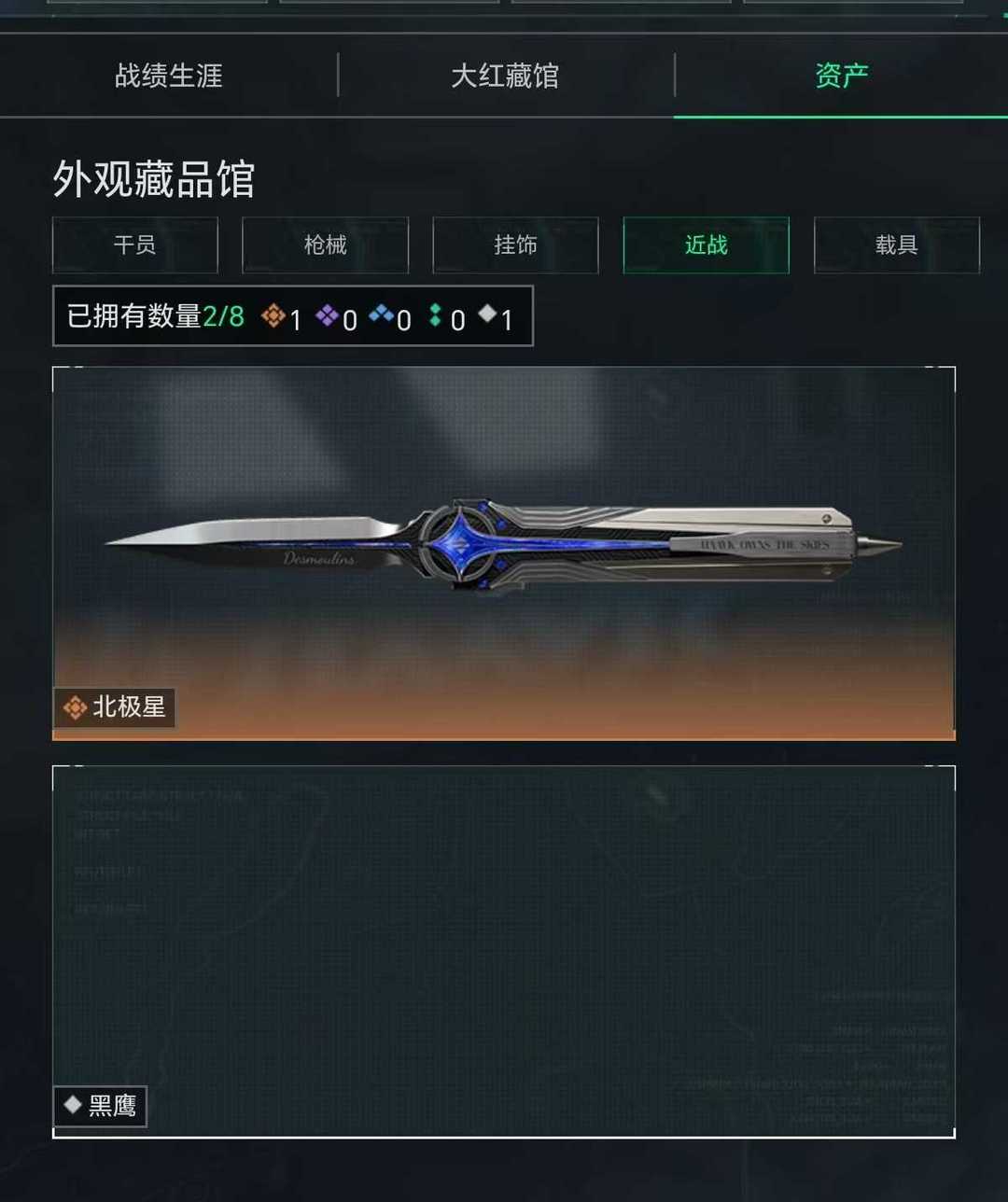The image size is (1008, 1202).
Task: Open the 载具 category
Action: click(x=897, y=245)
